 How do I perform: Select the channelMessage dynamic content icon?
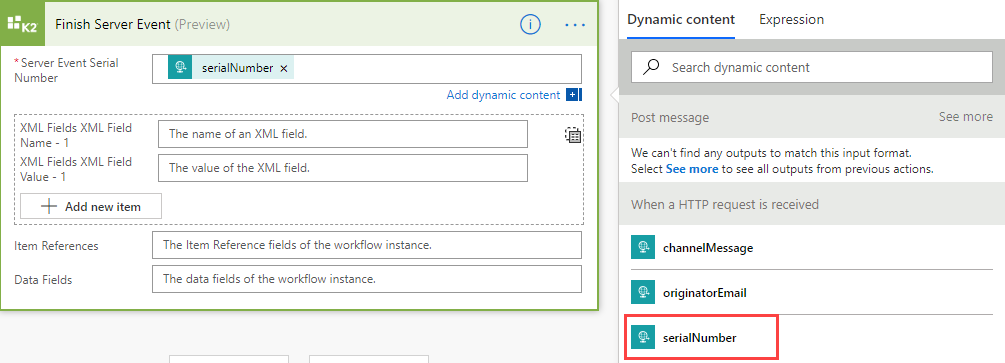642,248
